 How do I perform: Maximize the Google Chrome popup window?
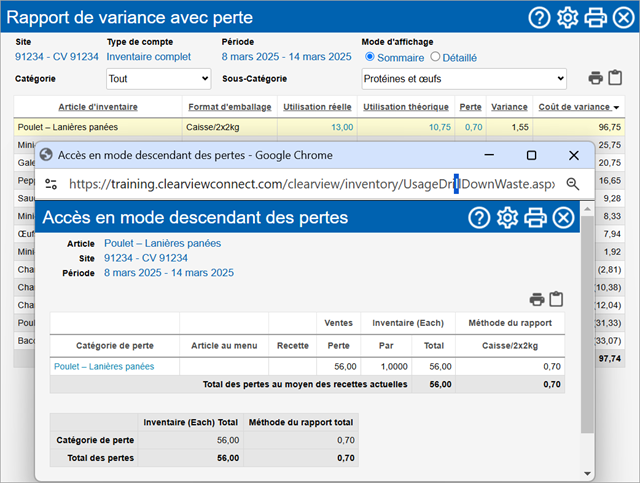click(x=531, y=155)
